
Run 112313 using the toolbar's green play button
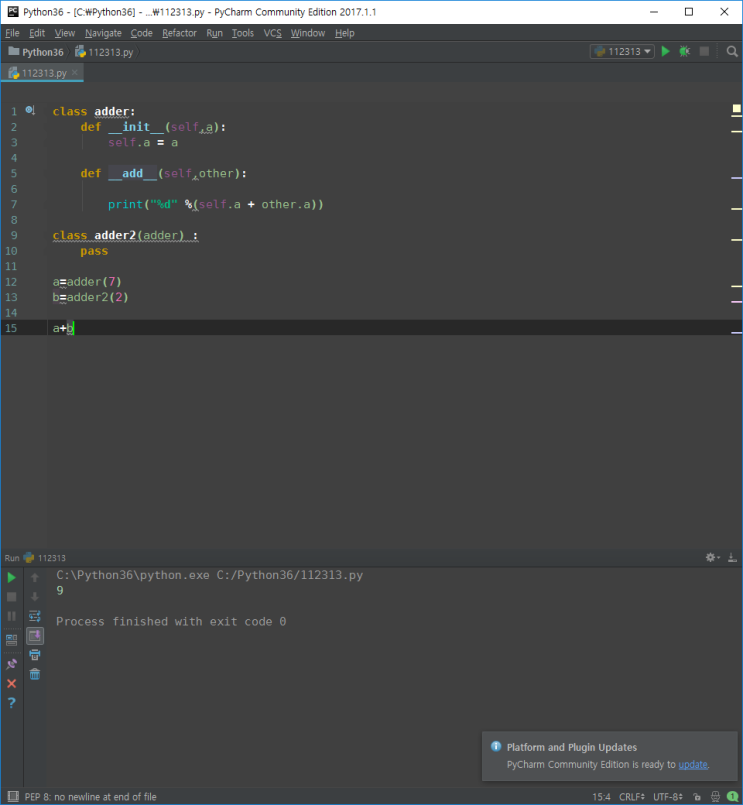666,51
